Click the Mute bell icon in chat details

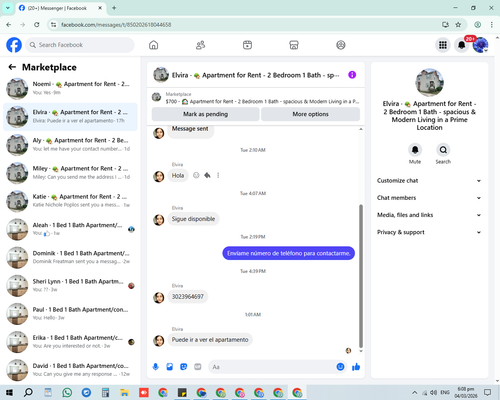pyautogui.click(x=415, y=150)
